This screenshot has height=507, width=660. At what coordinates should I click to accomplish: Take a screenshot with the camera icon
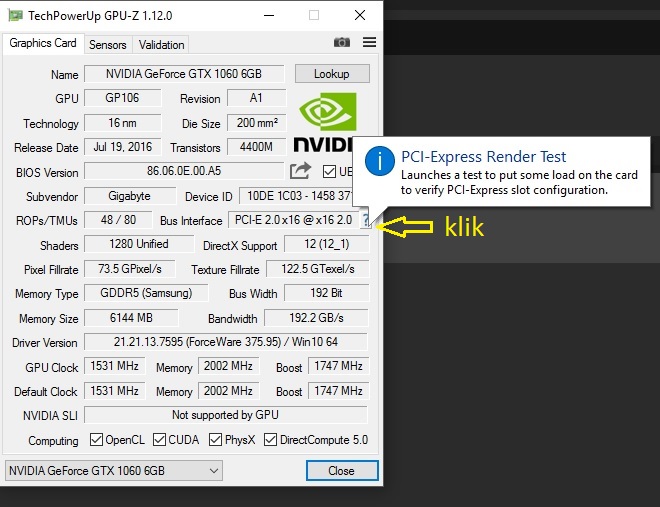pos(342,42)
